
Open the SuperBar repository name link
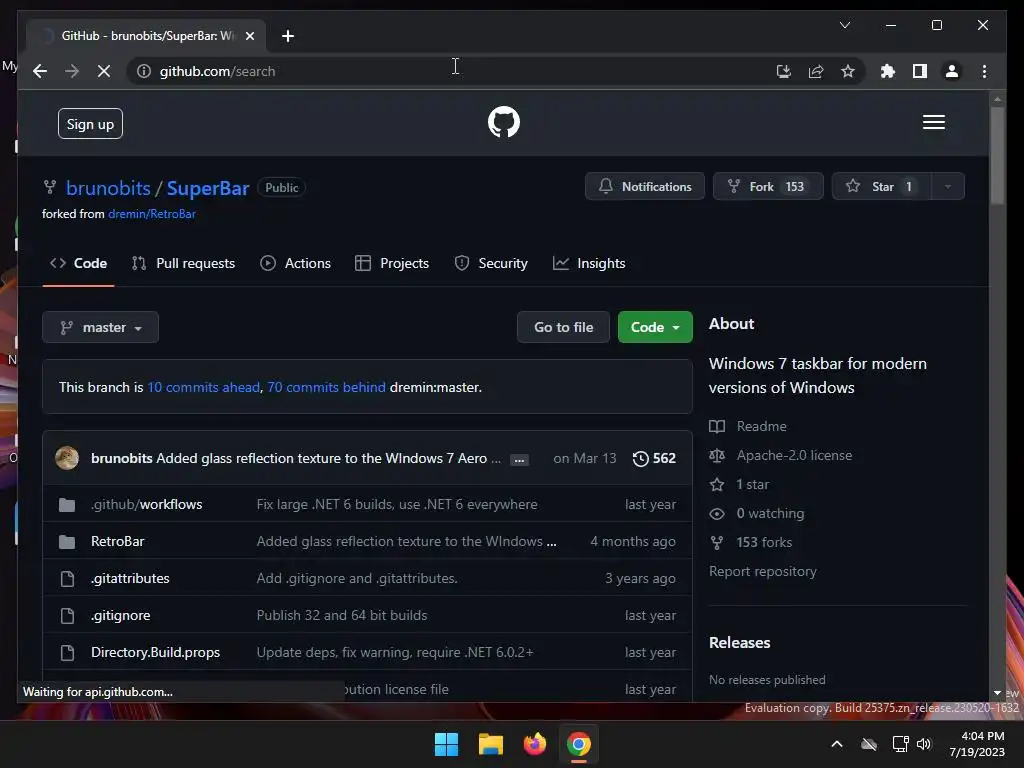(208, 188)
